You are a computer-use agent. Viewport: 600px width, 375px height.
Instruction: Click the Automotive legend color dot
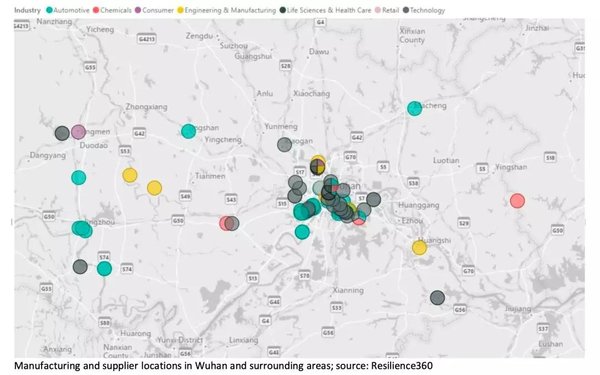coord(49,10)
